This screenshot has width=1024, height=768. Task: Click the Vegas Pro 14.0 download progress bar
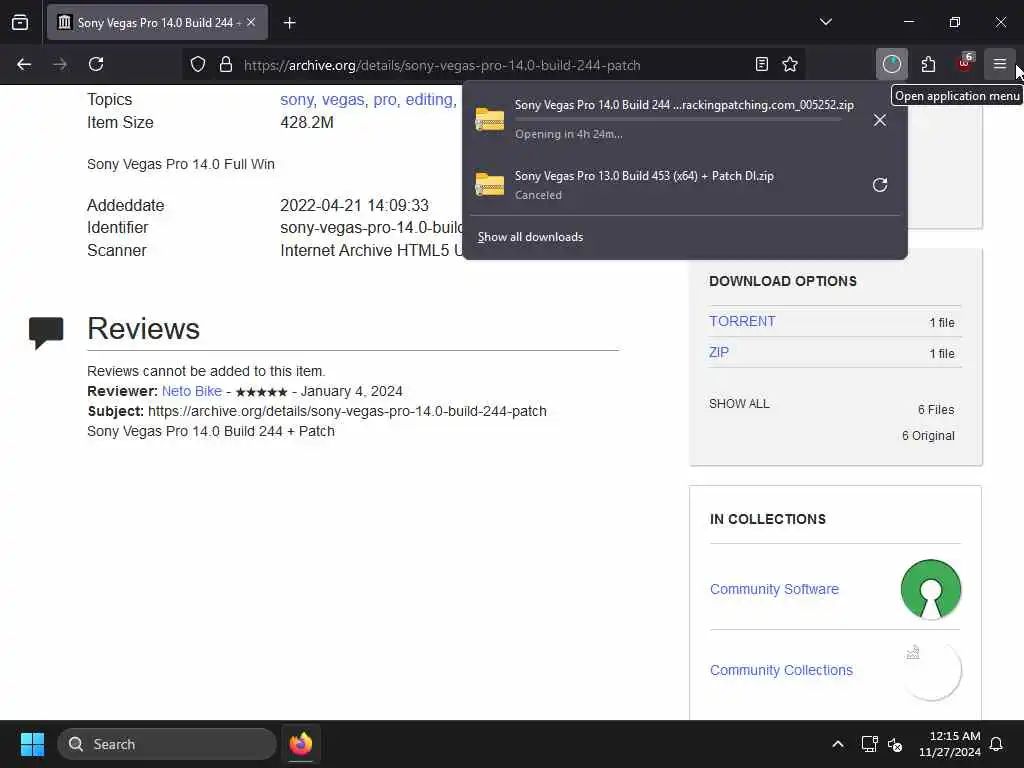click(x=678, y=120)
